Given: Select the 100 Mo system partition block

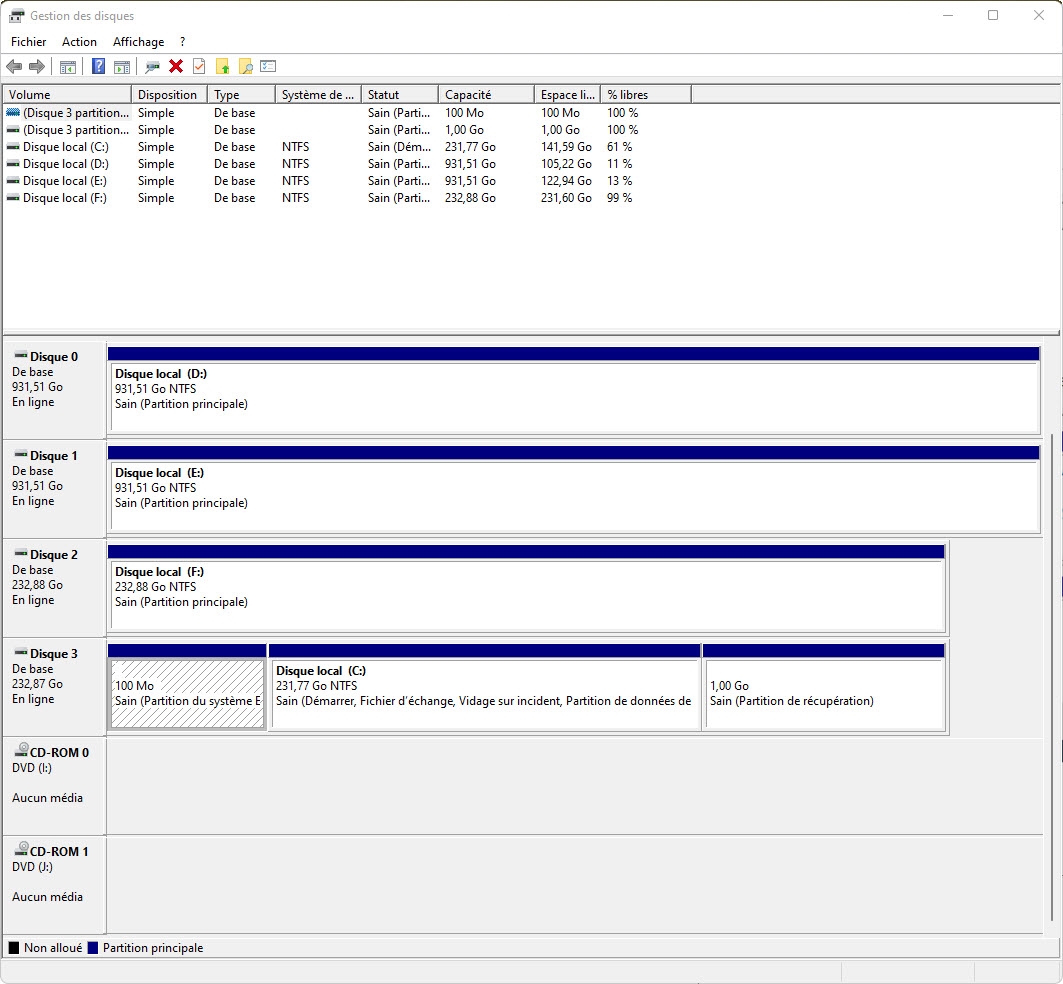Looking at the screenshot, I should (x=187, y=693).
